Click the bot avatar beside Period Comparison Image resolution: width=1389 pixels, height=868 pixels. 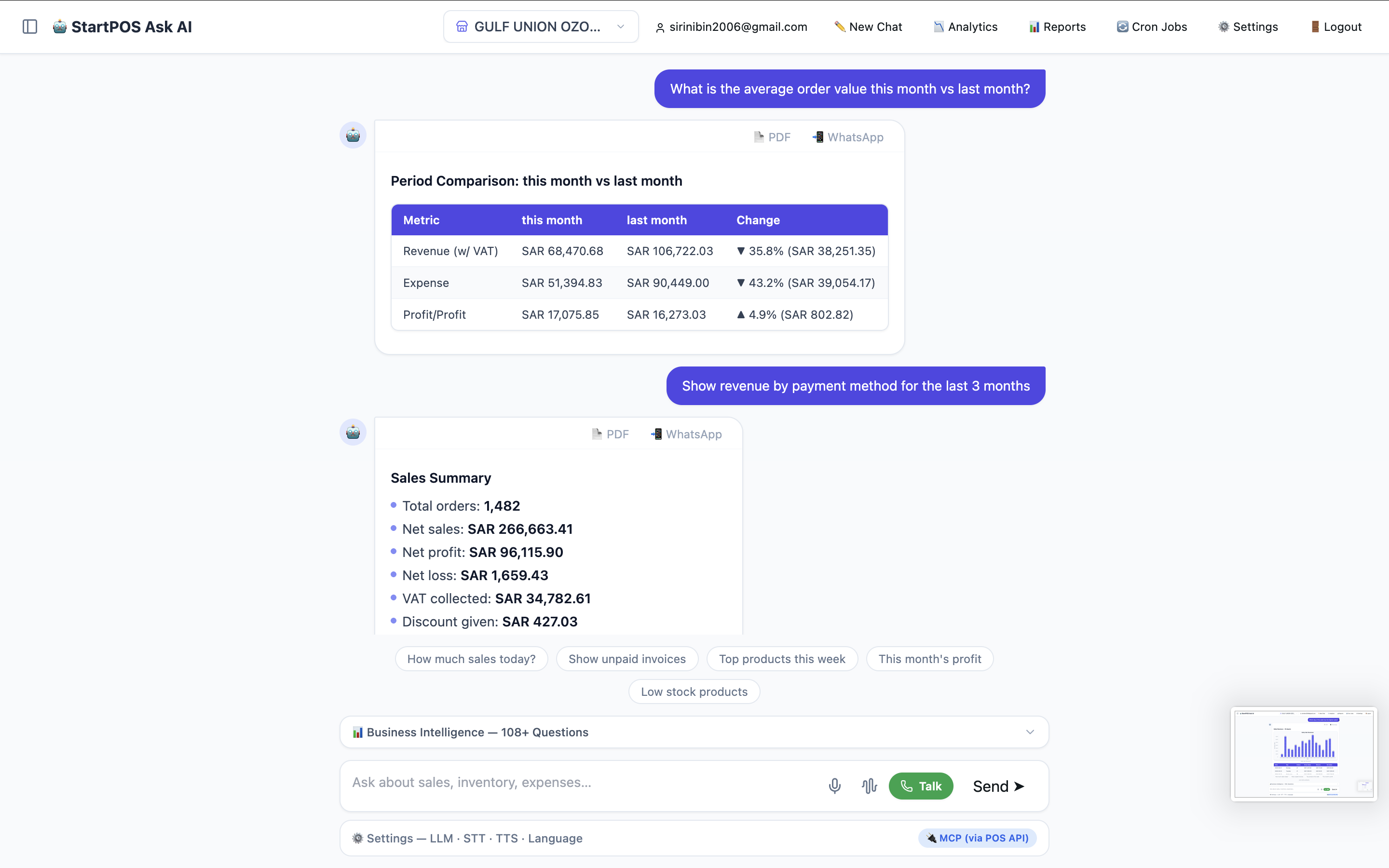pyautogui.click(x=353, y=135)
